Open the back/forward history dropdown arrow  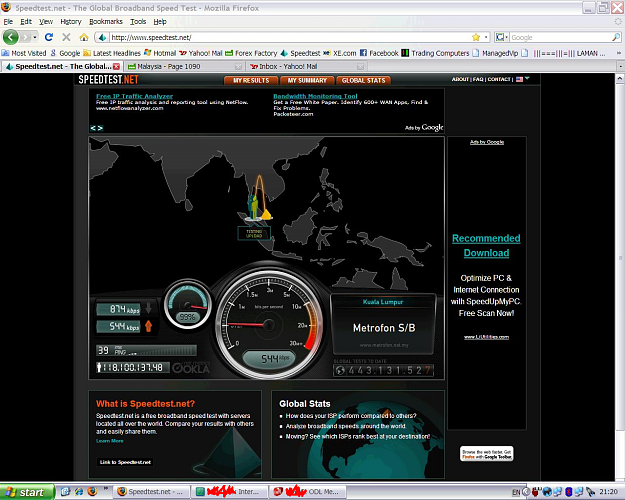[35, 37]
